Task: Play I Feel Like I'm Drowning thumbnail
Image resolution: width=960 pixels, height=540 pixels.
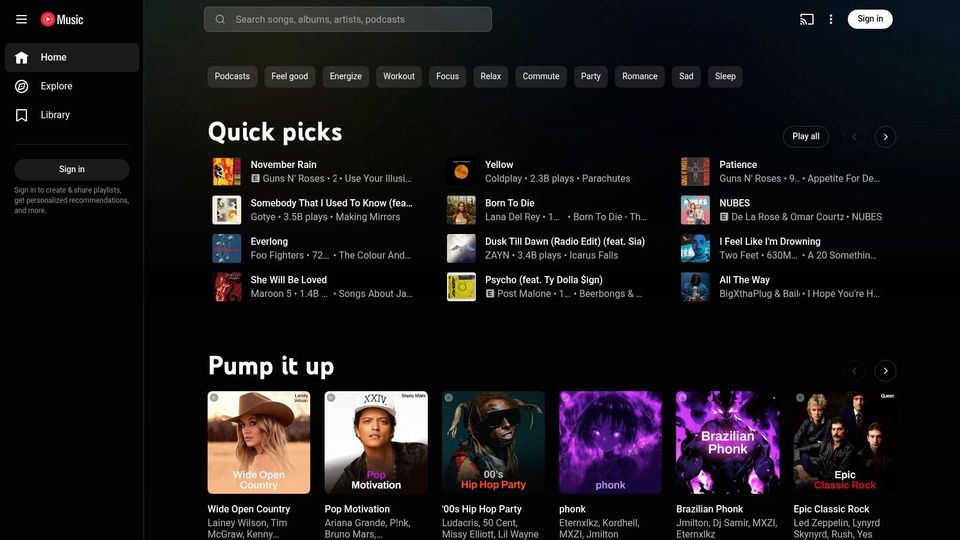Action: point(696,249)
